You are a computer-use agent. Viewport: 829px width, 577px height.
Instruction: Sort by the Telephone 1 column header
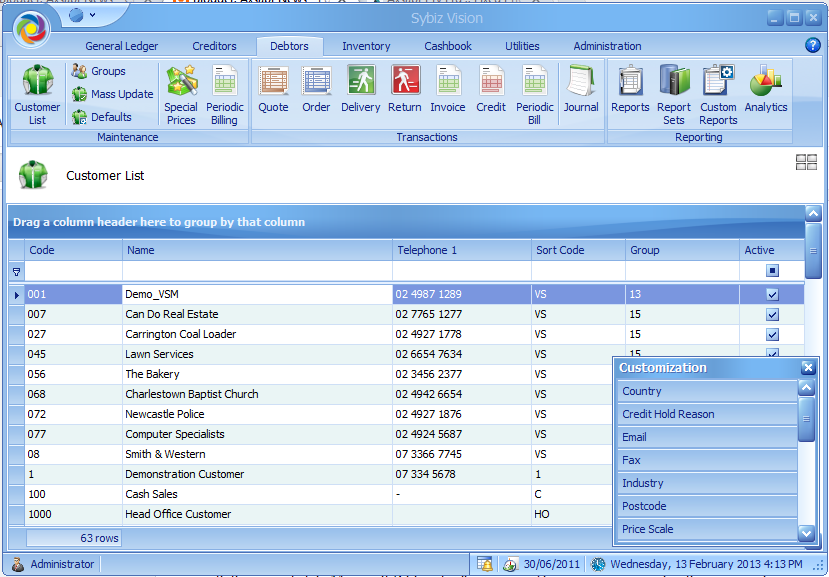point(462,250)
